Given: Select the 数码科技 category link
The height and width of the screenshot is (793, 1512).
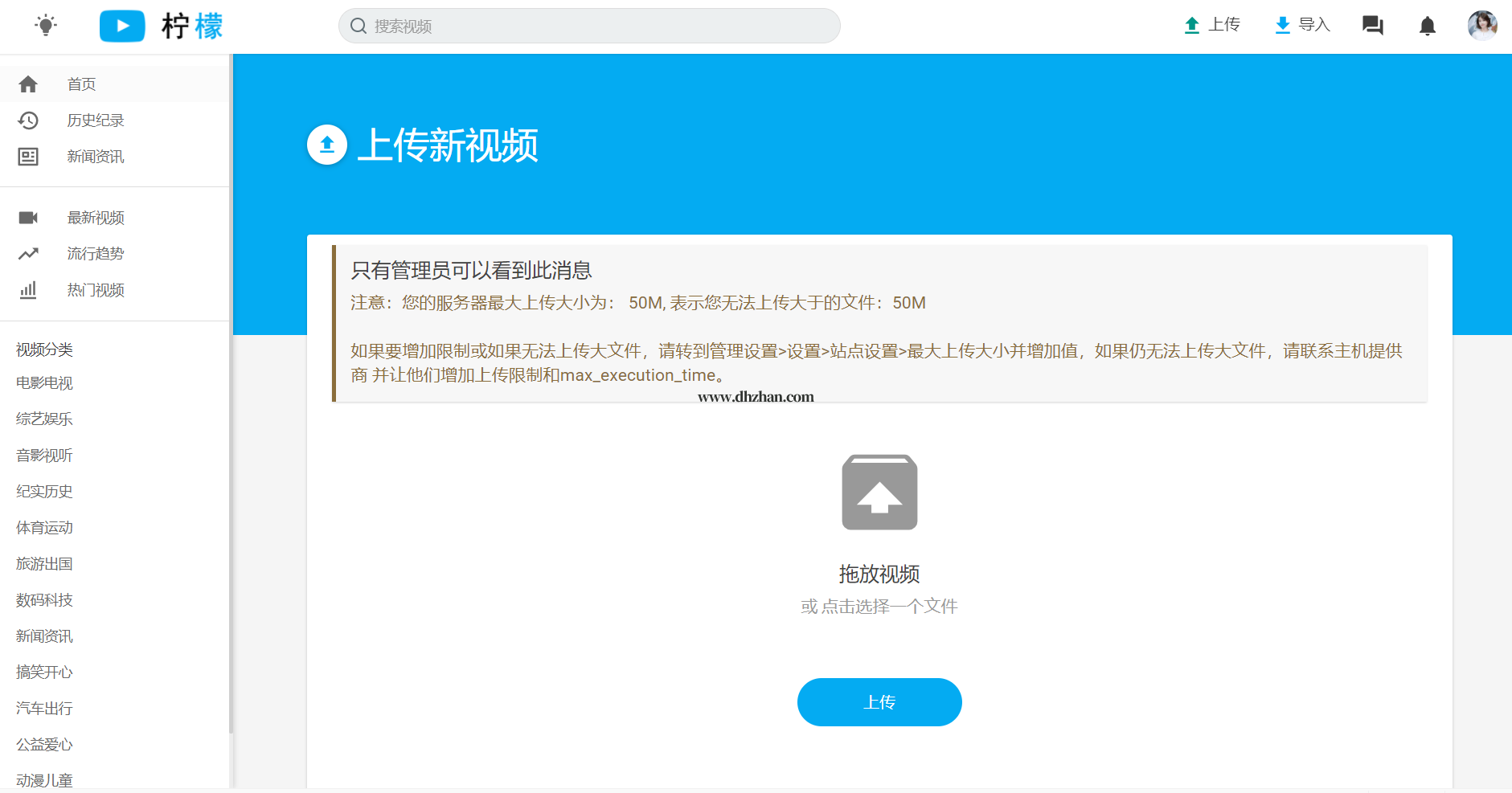Looking at the screenshot, I should (x=44, y=600).
